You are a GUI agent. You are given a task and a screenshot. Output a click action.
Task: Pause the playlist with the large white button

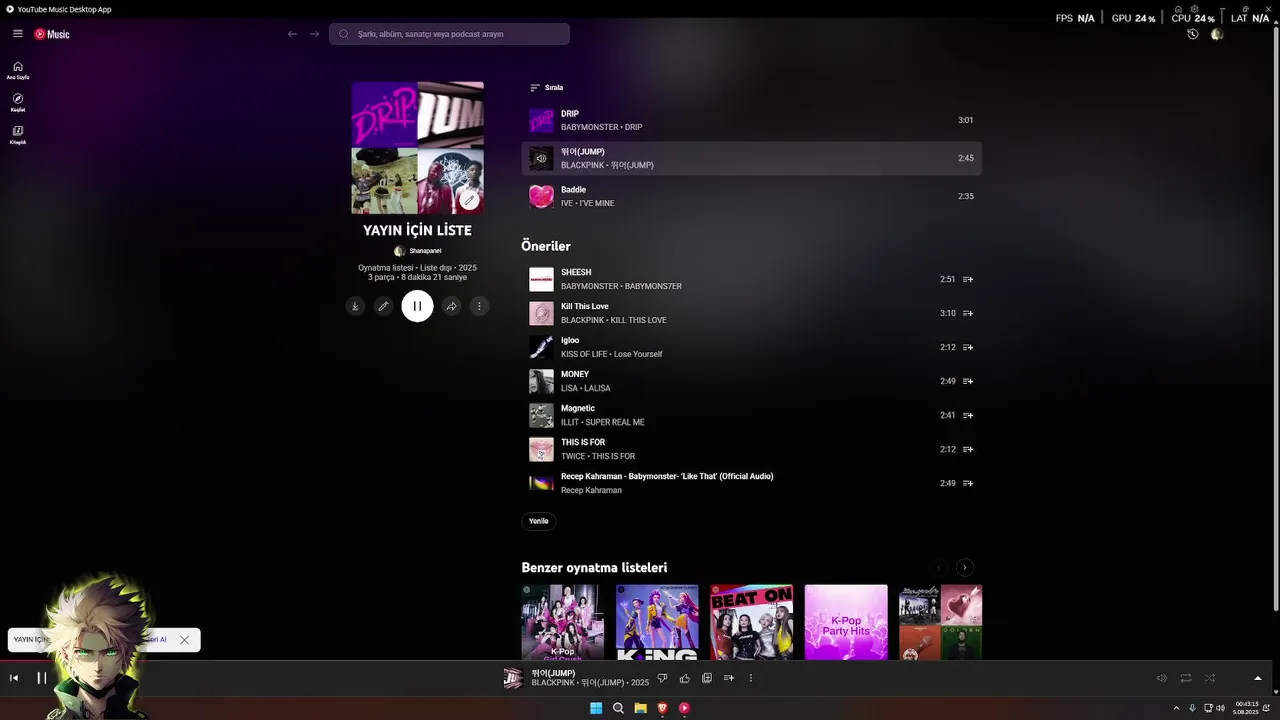coord(417,306)
